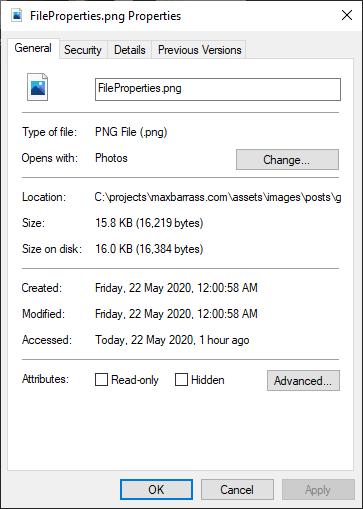363x509 pixels.
Task: Switch to the Details tab
Action: pos(130,50)
